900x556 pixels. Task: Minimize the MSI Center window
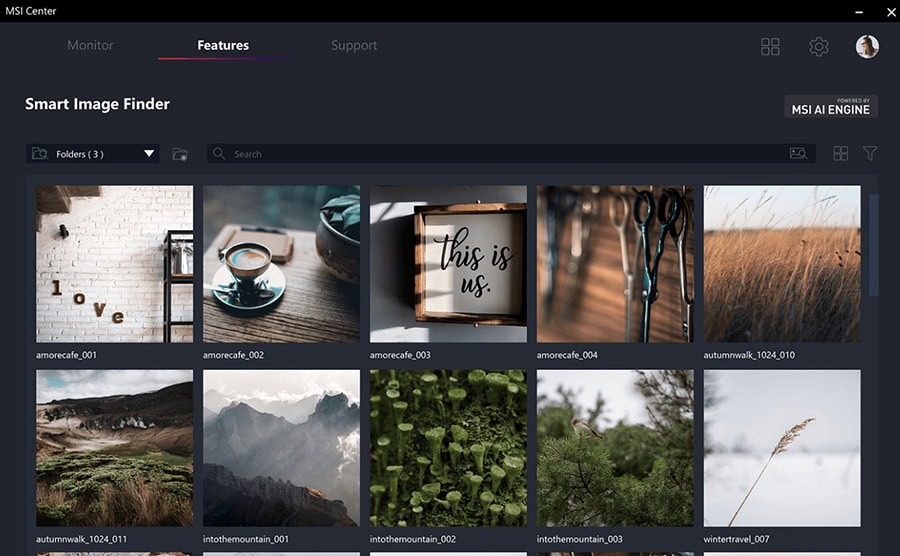[859, 11]
